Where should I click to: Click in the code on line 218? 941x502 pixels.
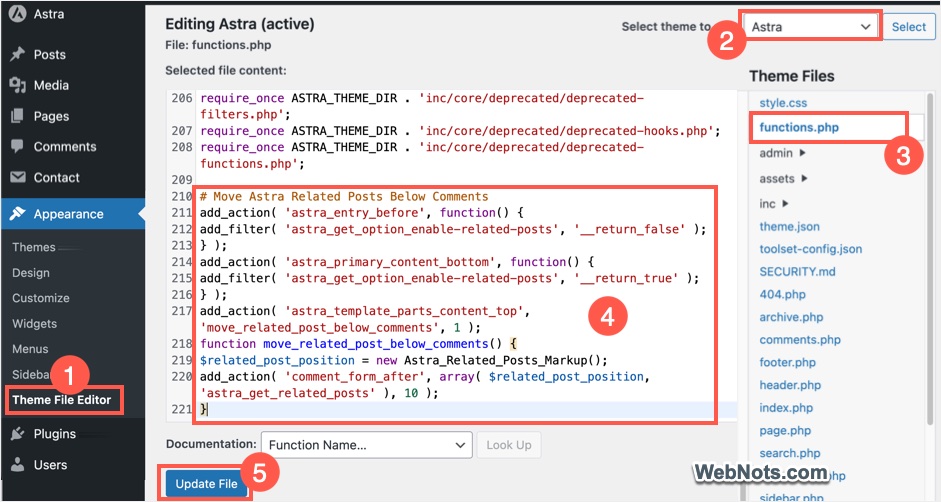coord(358,343)
